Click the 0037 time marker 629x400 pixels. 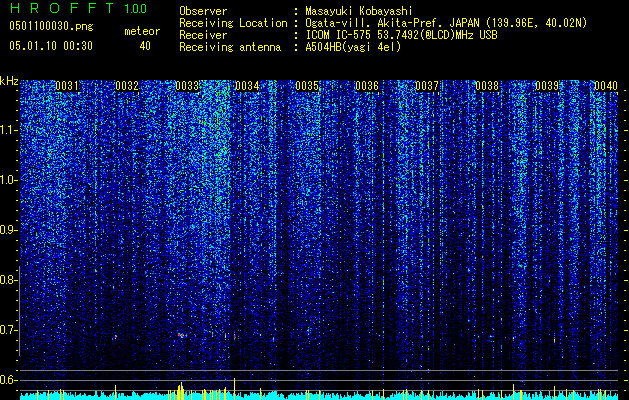pyautogui.click(x=427, y=86)
